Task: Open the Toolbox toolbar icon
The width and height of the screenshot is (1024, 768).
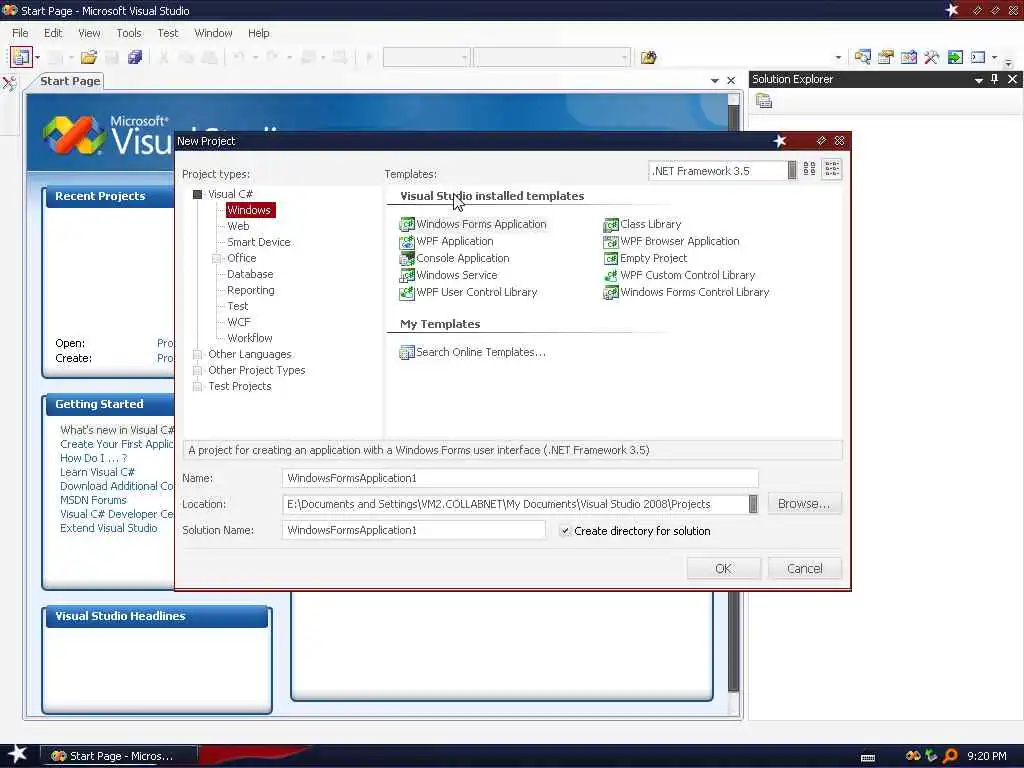Action: click(932, 57)
